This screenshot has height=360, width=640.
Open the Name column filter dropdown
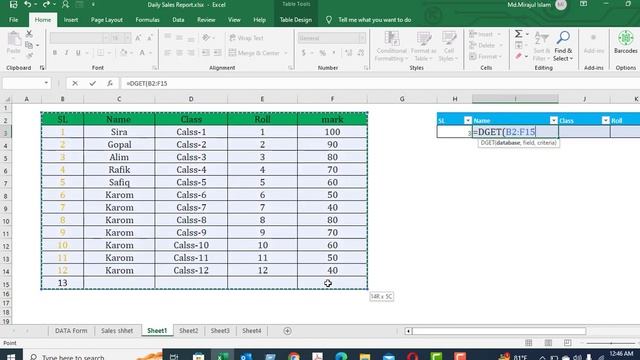[x=553, y=120]
